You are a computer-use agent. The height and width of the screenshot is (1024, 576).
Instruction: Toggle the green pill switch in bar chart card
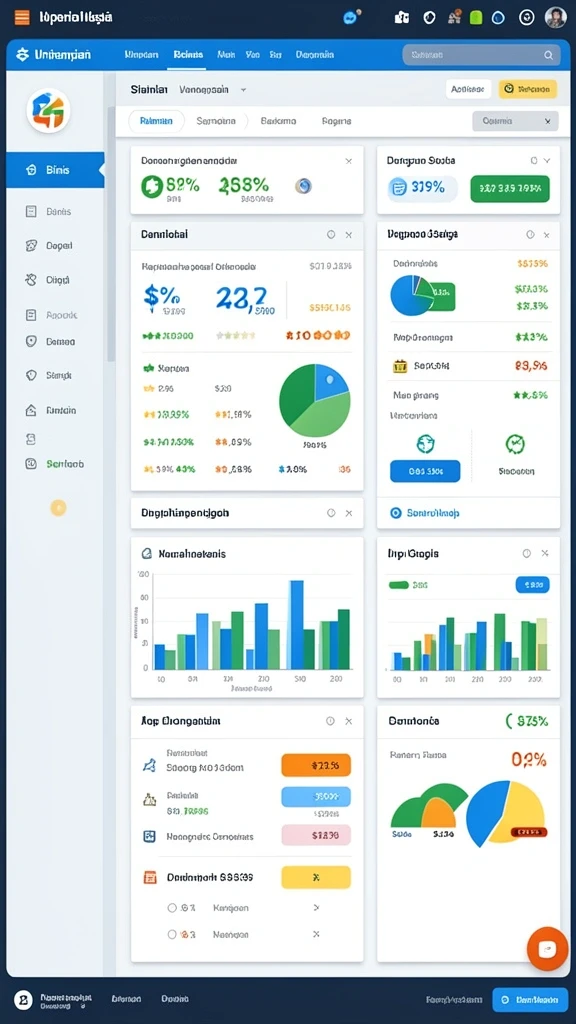pyautogui.click(x=398, y=585)
